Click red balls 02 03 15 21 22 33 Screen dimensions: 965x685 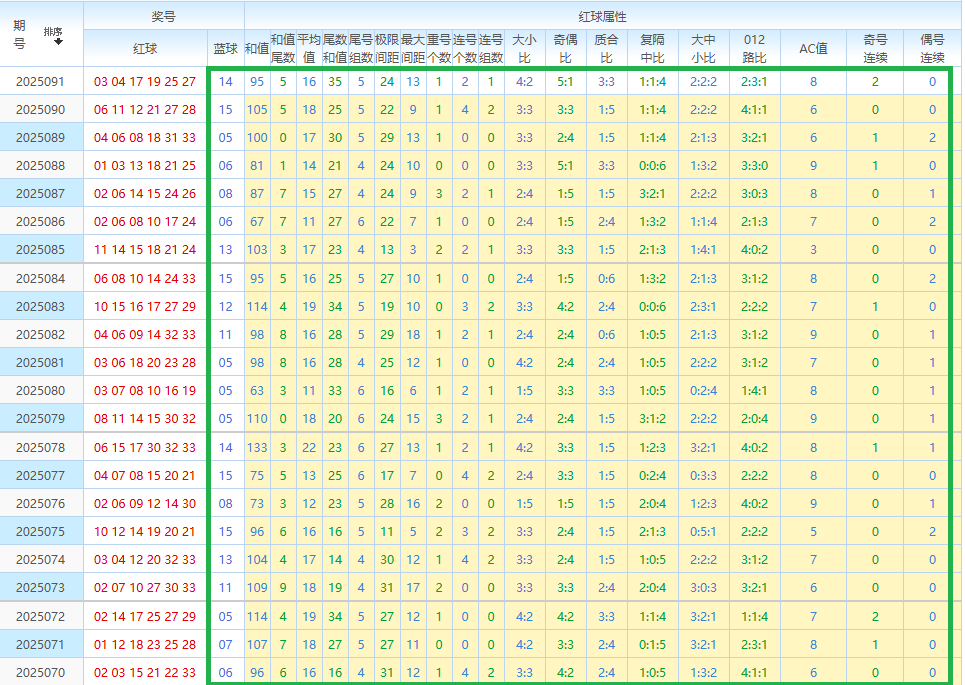pos(145,673)
